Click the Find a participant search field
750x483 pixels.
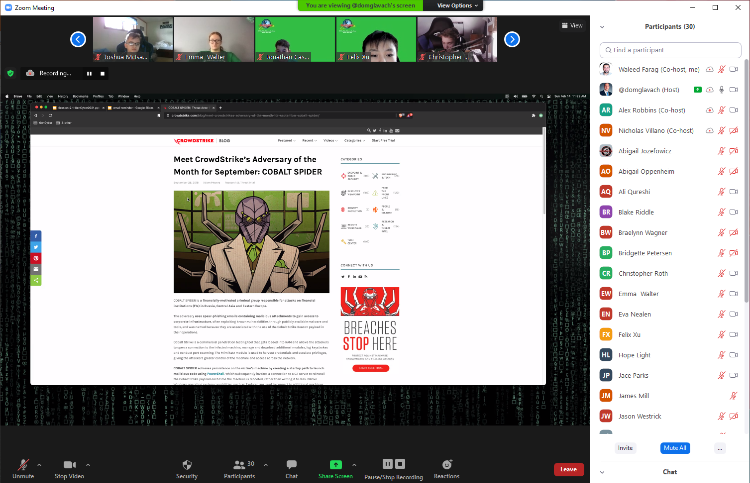(670, 50)
